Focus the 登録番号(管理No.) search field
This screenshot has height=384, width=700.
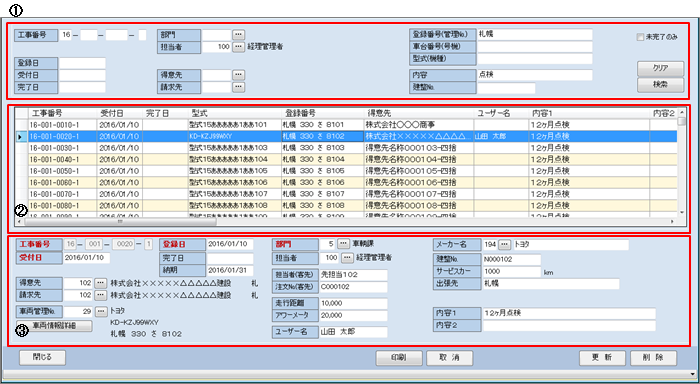pyautogui.click(x=535, y=34)
